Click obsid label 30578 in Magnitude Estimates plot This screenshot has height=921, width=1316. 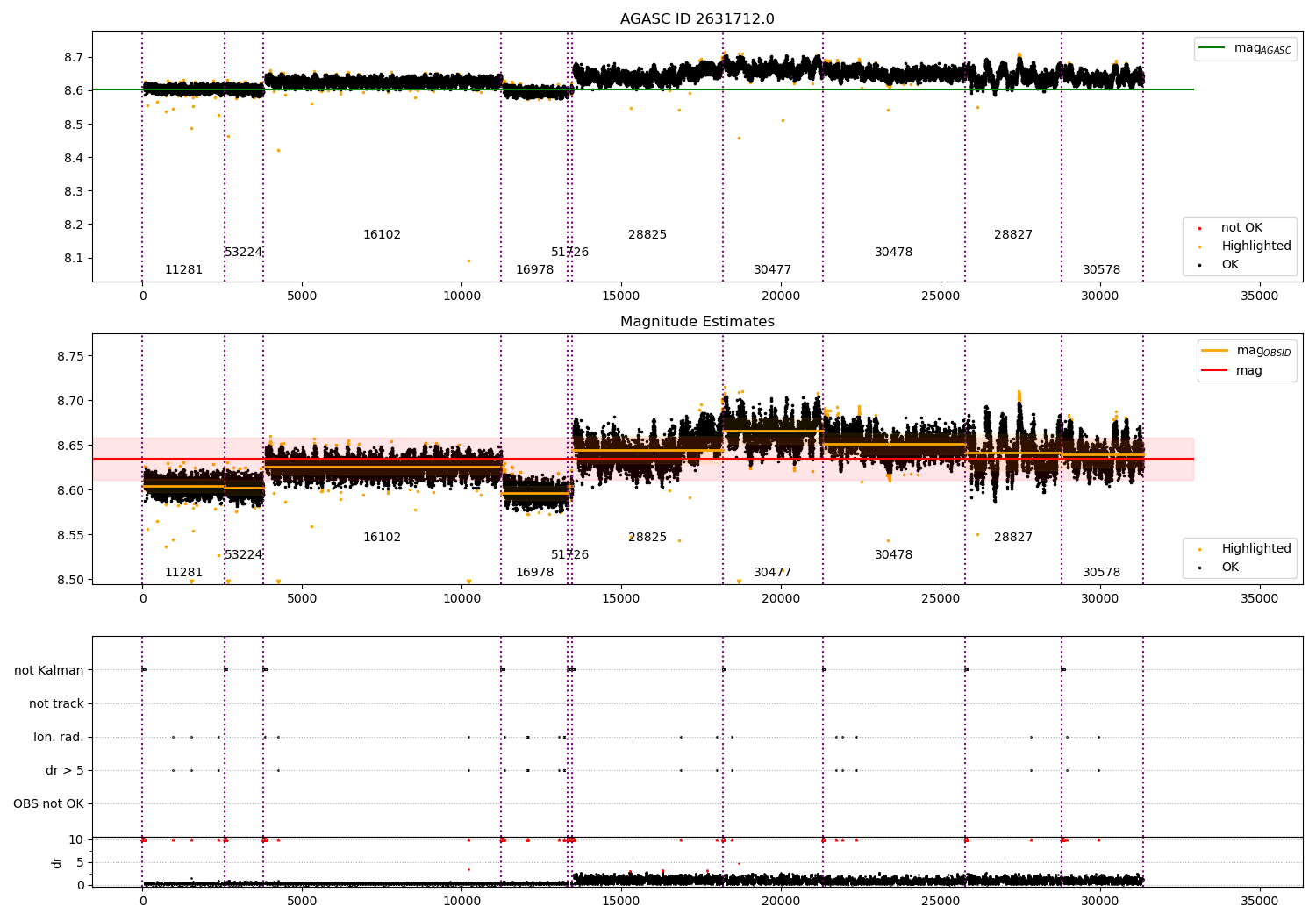point(1102,573)
